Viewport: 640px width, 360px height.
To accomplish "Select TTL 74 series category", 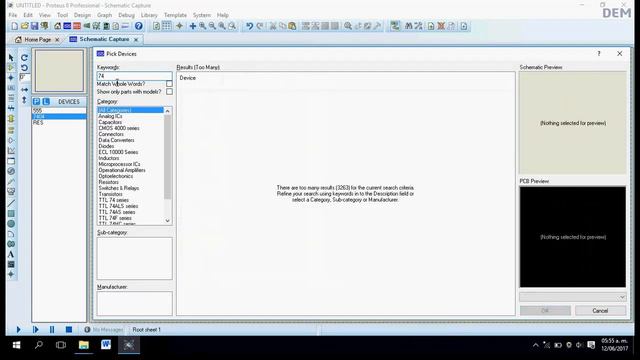I will [113, 200].
